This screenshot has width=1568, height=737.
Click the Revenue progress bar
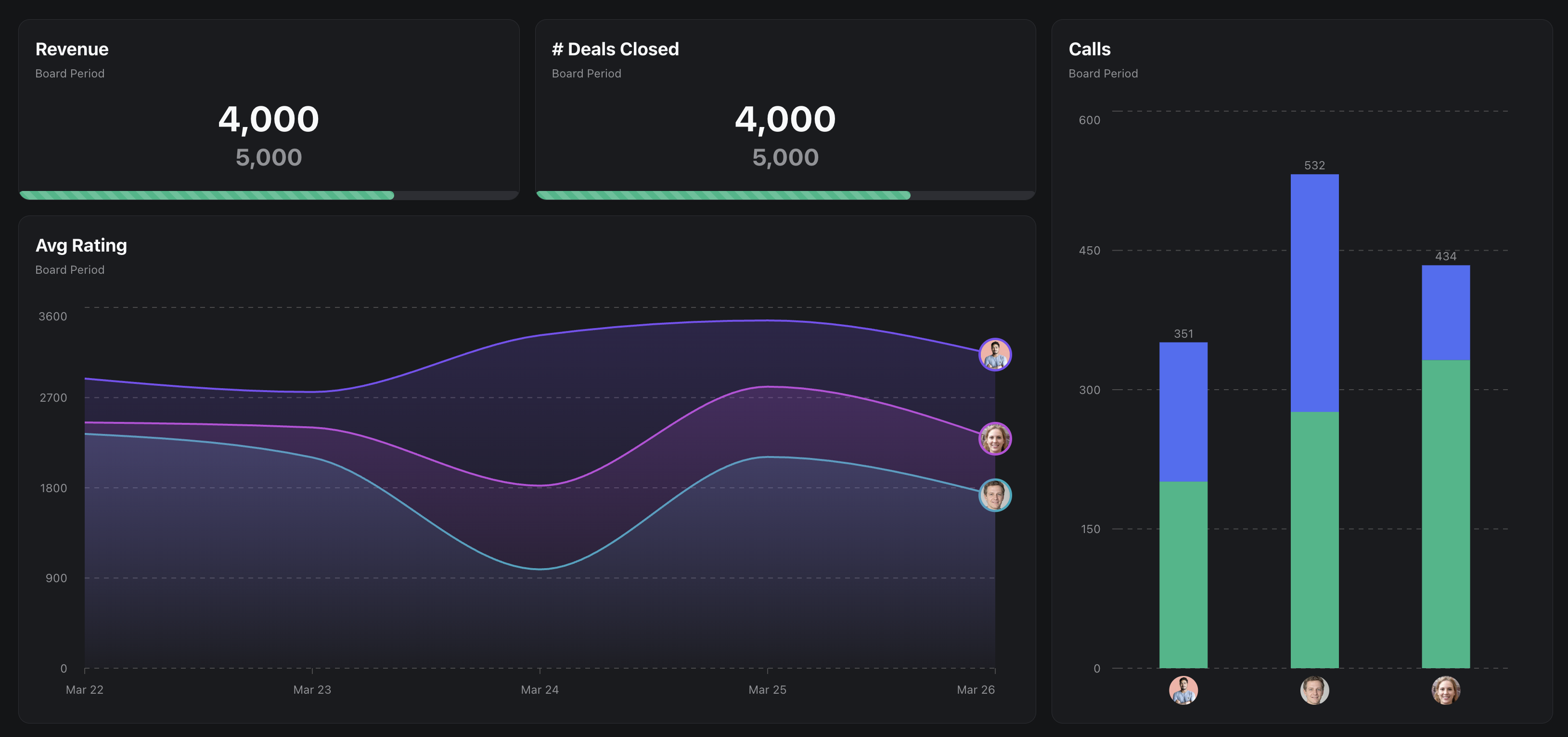[269, 195]
